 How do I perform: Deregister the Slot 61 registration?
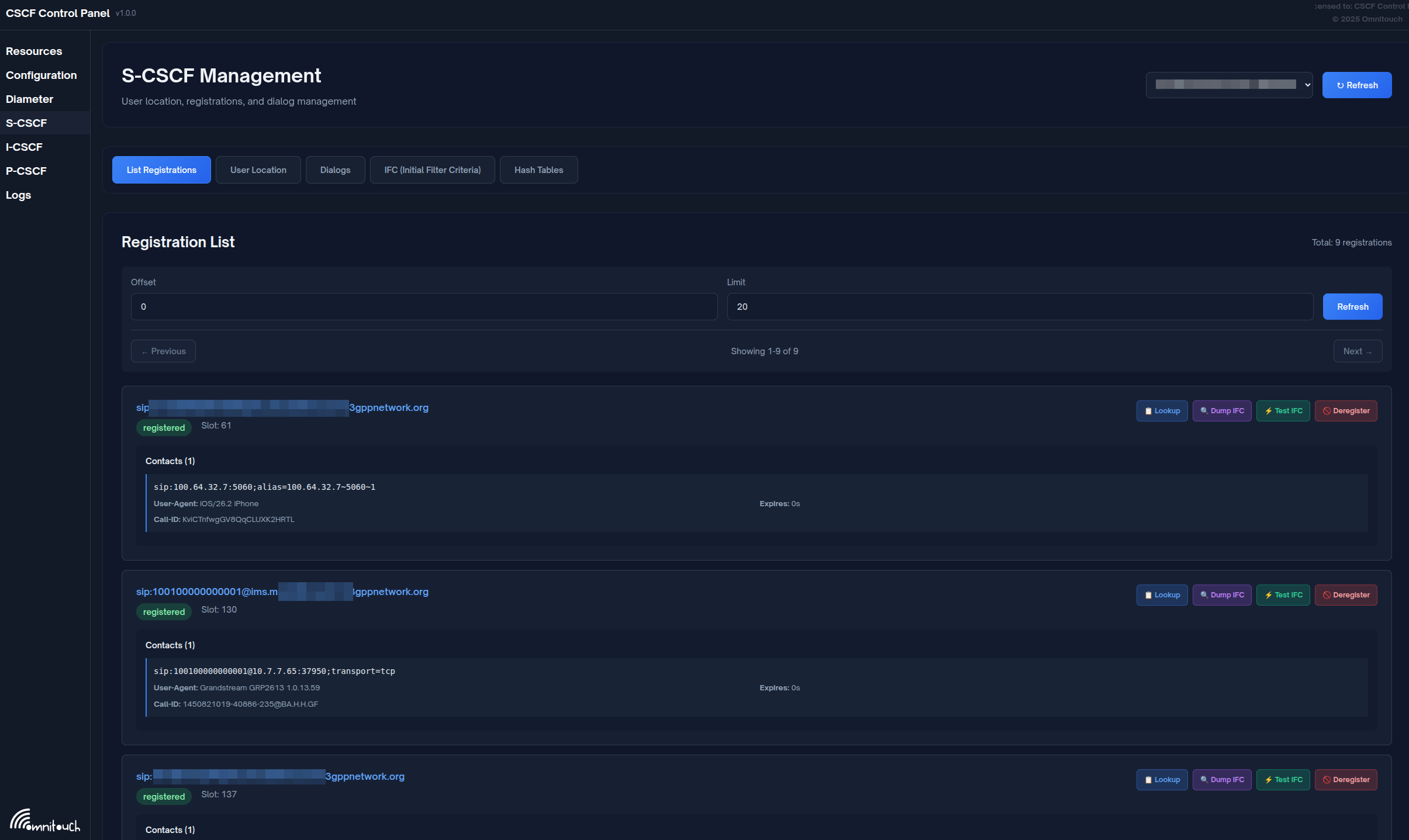coord(1345,411)
